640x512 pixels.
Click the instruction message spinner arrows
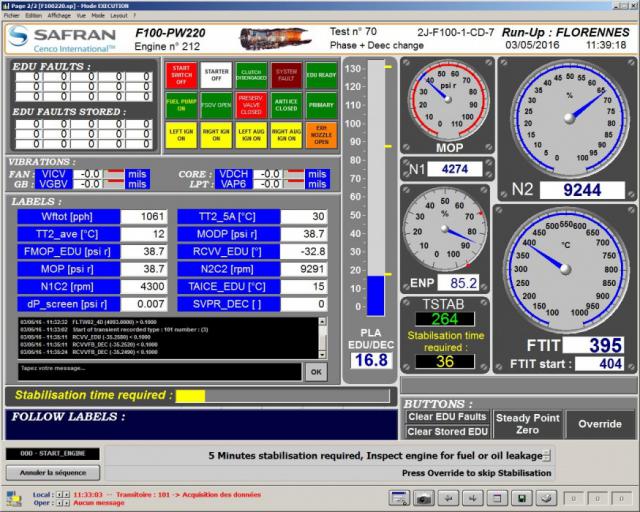pos(547,455)
